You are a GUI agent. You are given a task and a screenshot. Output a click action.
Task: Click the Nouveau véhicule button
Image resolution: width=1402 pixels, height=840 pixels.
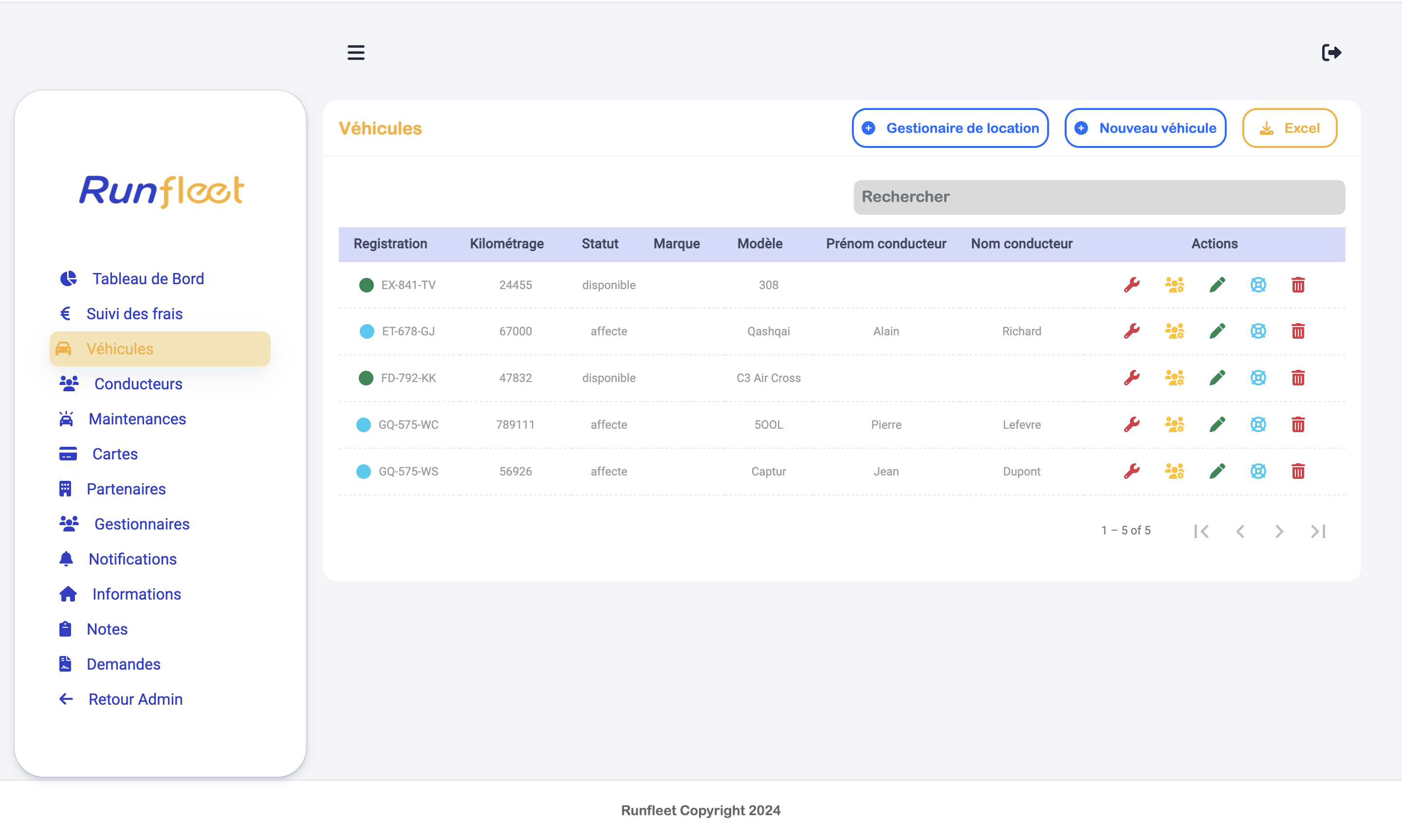pos(1145,128)
